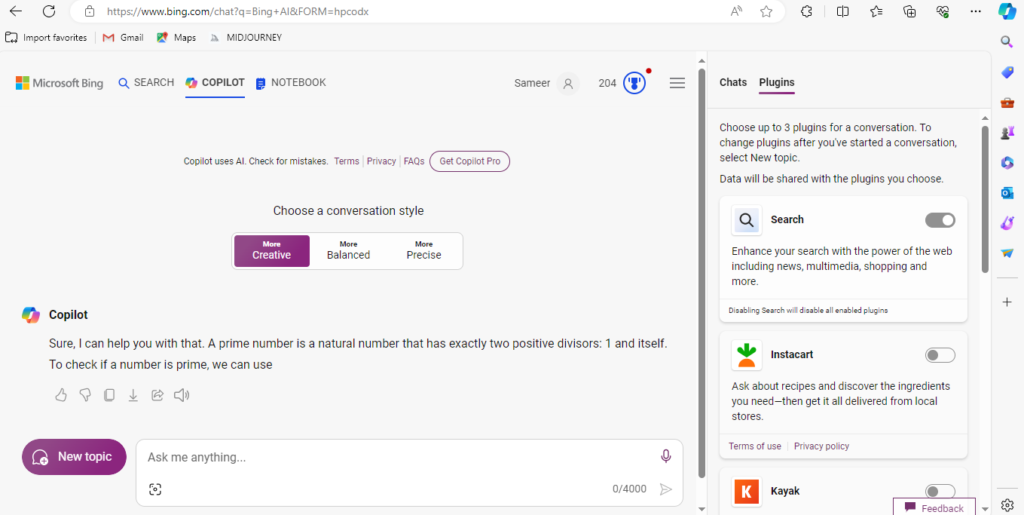The height and width of the screenshot is (515, 1024).
Task: Open the sidebar Outlook icon
Action: point(1007,193)
